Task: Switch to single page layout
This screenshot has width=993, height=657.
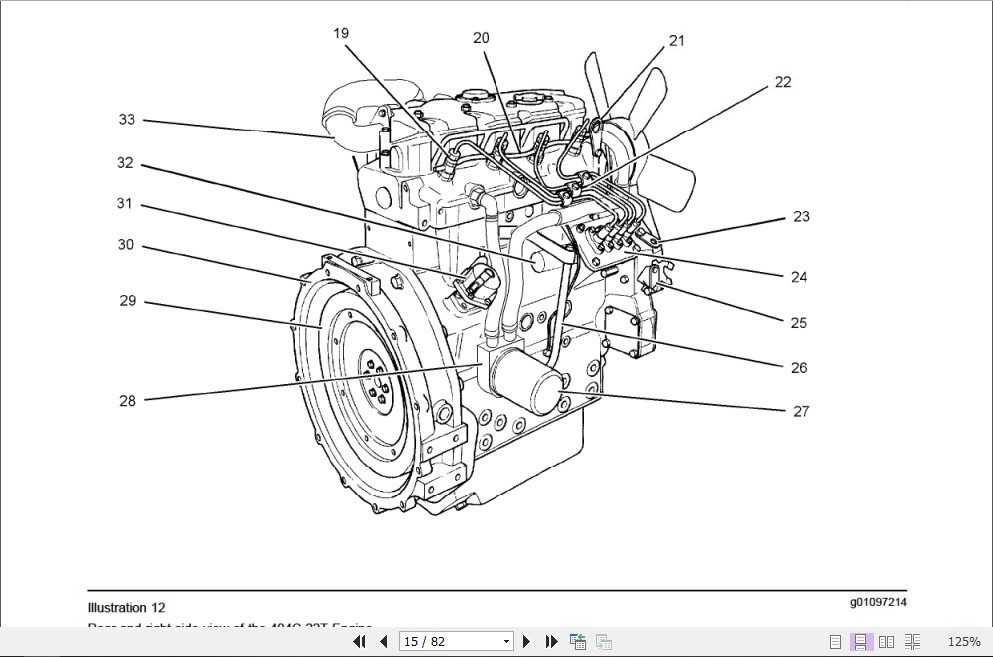Action: (836, 641)
